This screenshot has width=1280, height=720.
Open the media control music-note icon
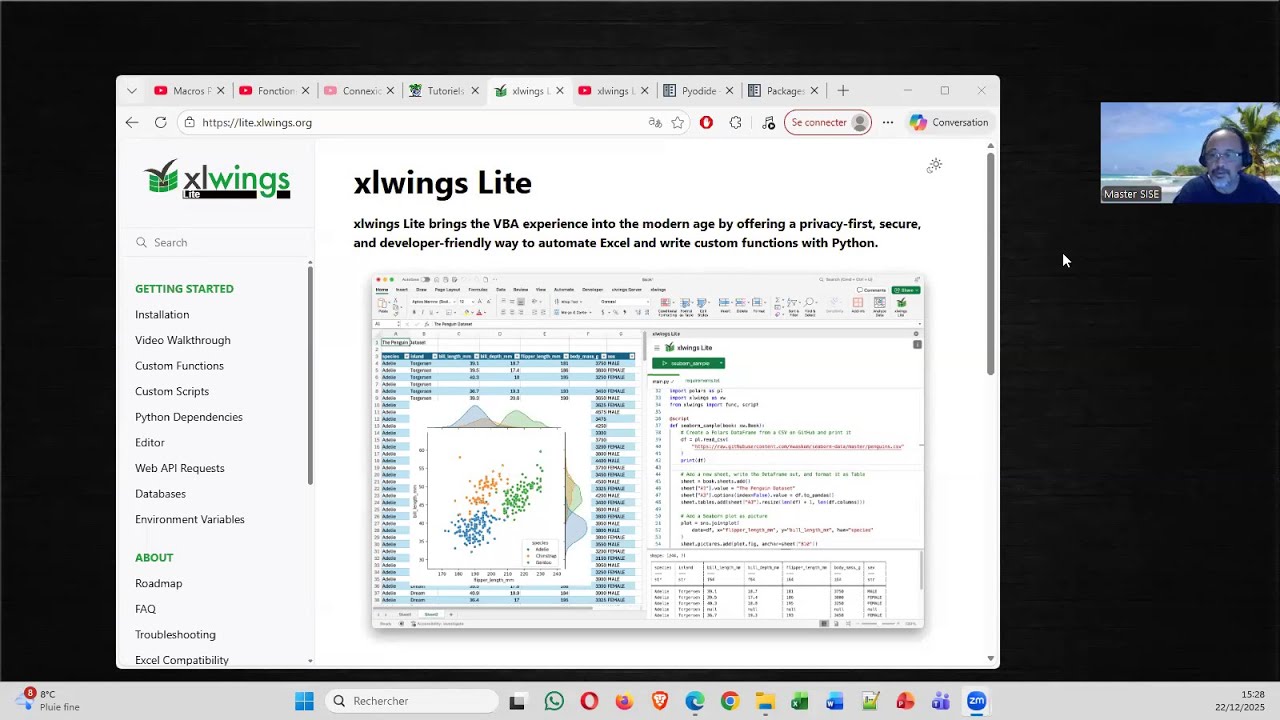click(x=768, y=122)
